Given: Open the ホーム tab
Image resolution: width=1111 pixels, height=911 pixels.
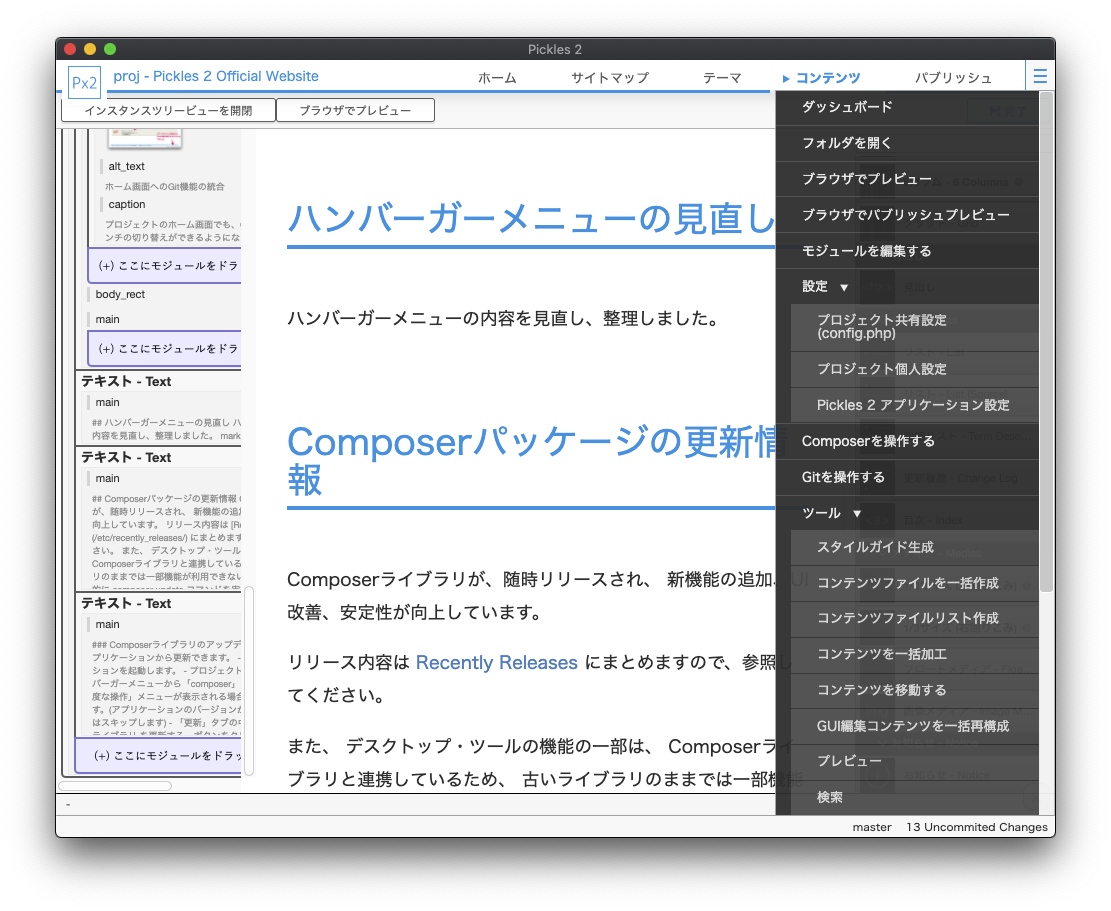Looking at the screenshot, I should point(497,78).
